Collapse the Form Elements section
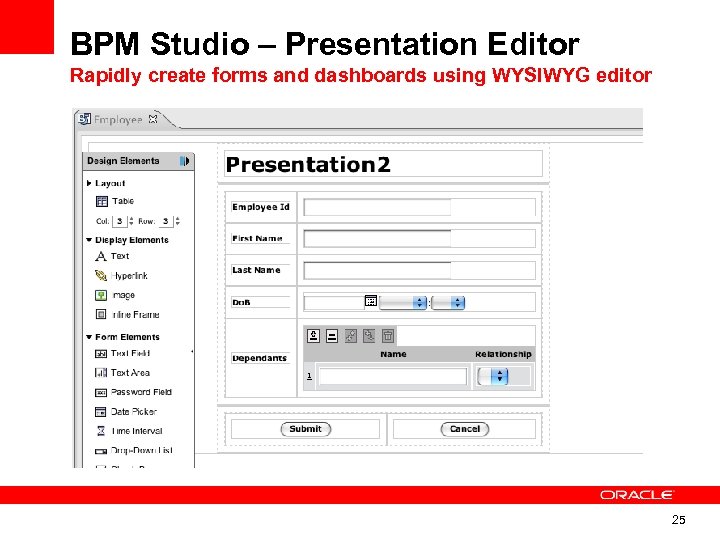720x540 pixels. pos(89,337)
